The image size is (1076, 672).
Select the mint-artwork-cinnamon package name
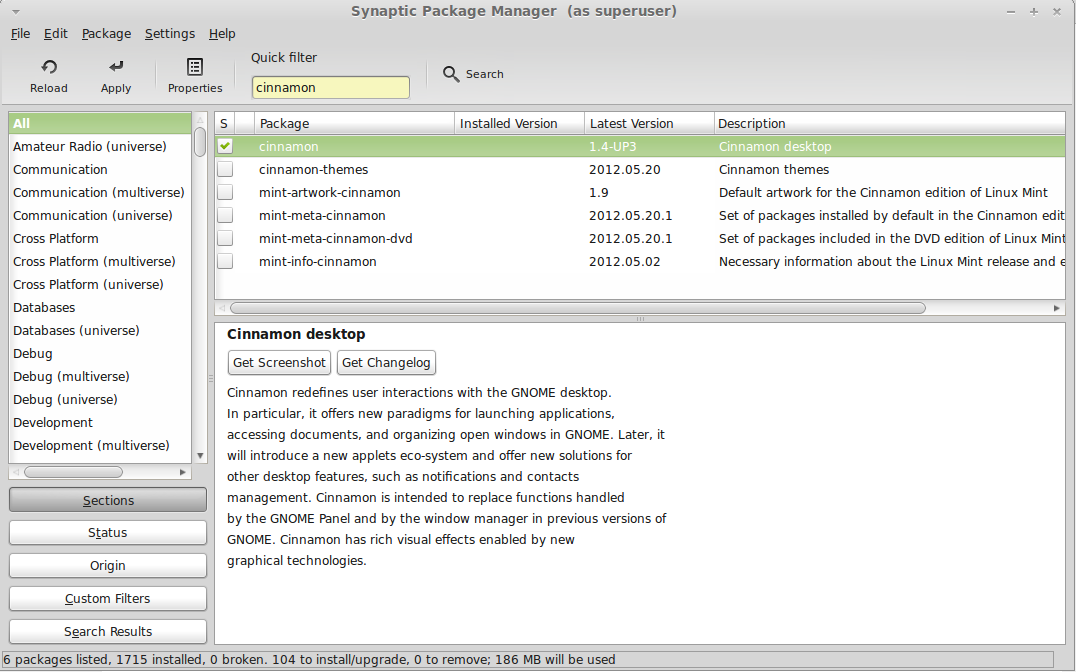tap(329, 193)
